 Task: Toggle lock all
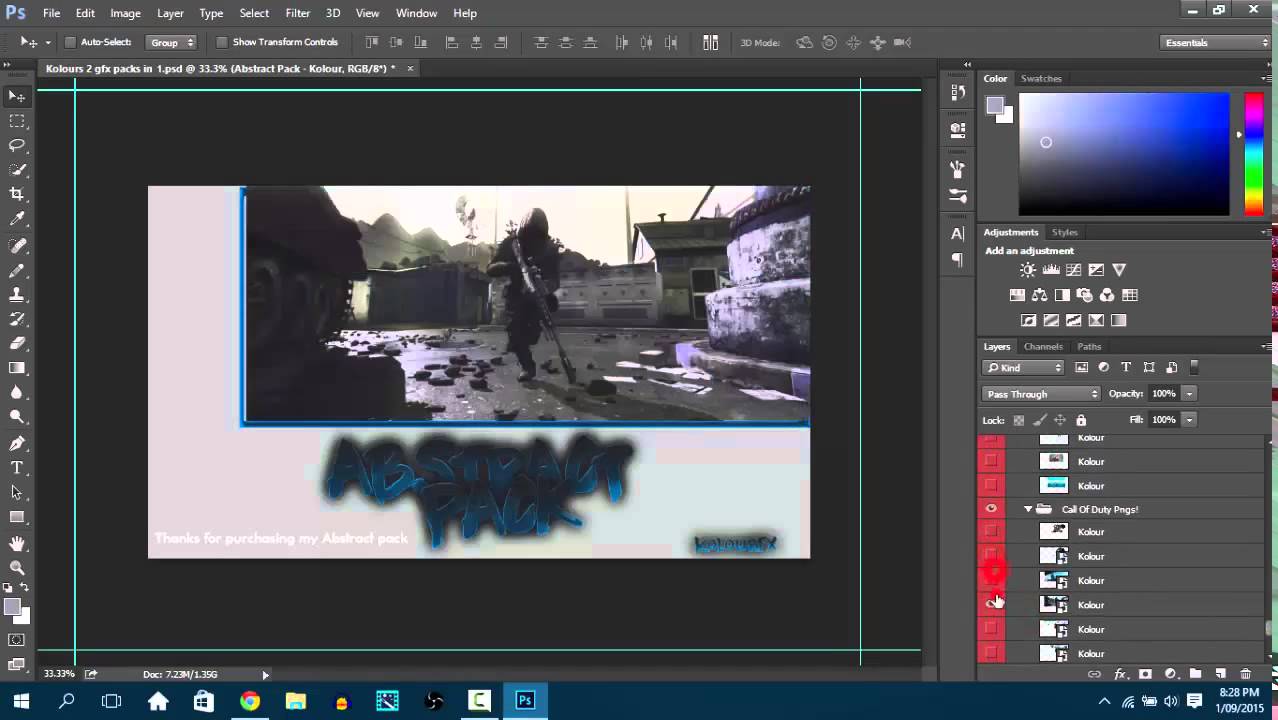pos(1081,420)
